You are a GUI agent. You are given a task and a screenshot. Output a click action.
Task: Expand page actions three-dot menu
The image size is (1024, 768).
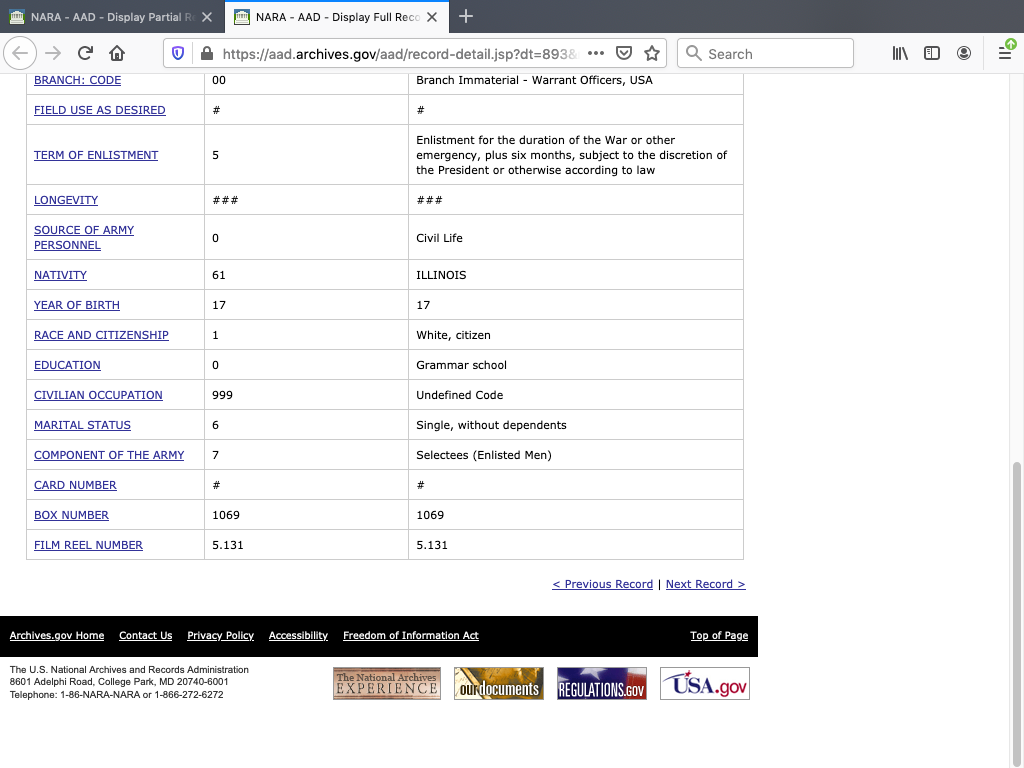coord(595,54)
